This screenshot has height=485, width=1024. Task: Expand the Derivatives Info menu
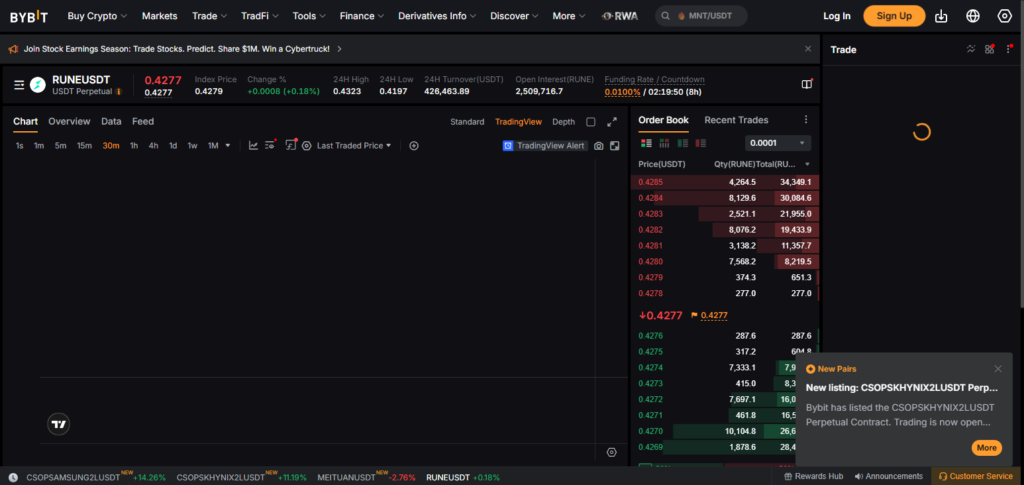(437, 16)
